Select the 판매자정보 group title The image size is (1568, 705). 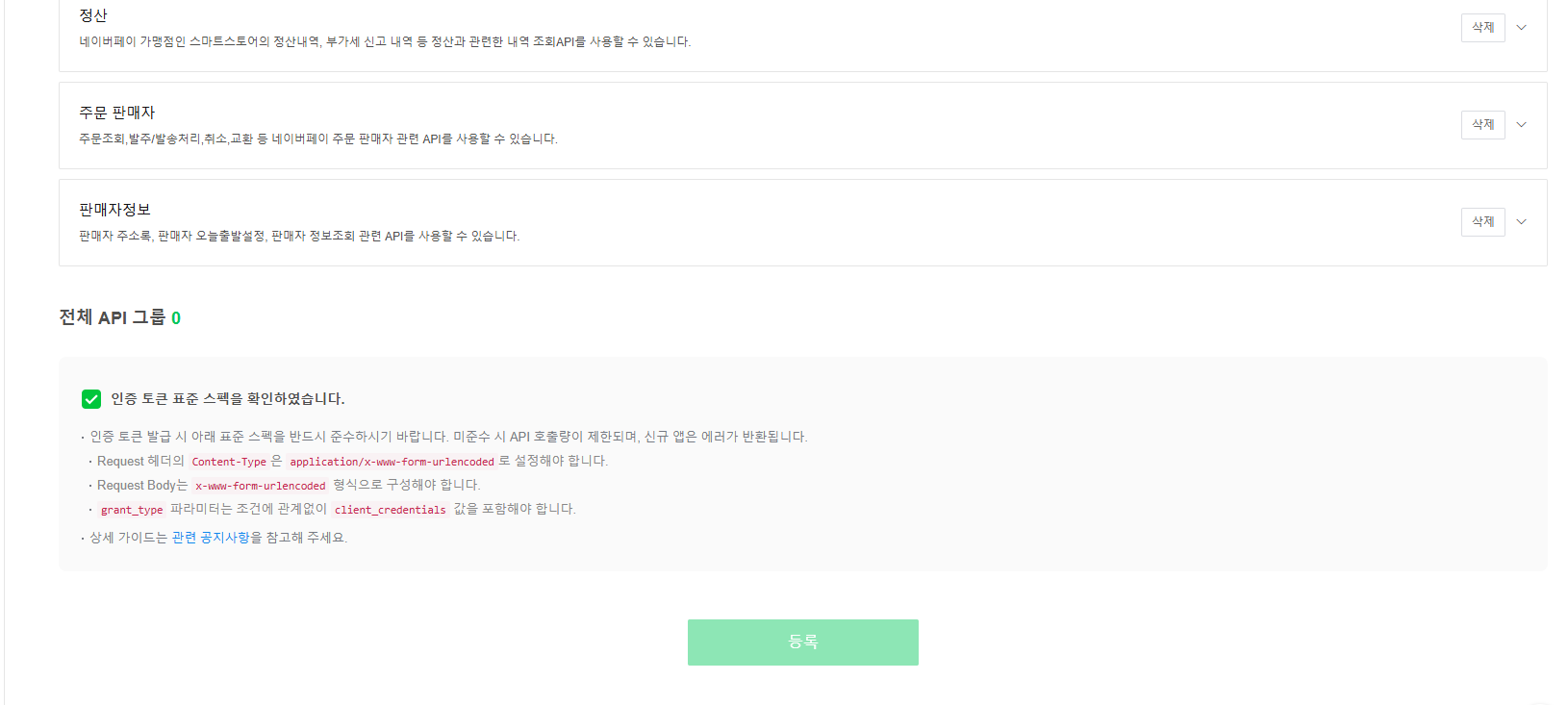[x=114, y=210]
